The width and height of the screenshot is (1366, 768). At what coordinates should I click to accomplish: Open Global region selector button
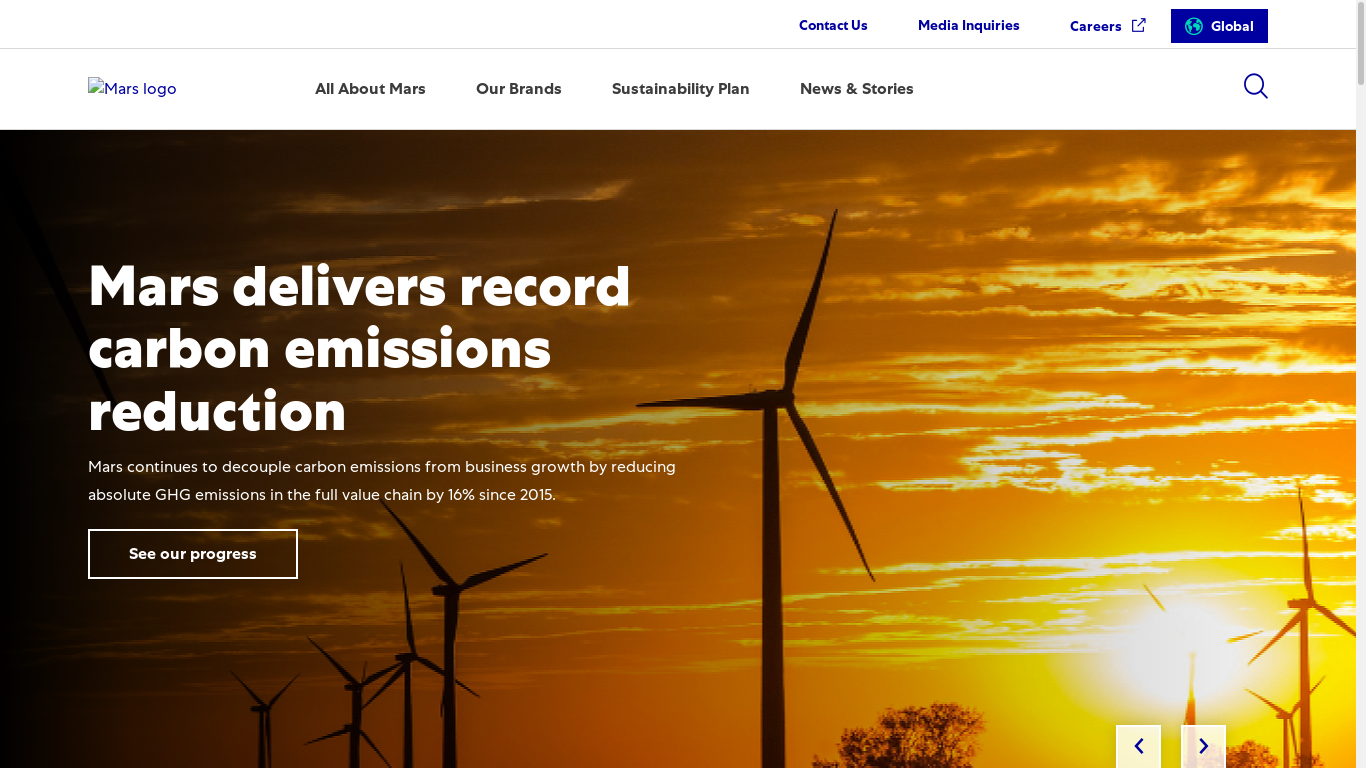coord(1219,26)
